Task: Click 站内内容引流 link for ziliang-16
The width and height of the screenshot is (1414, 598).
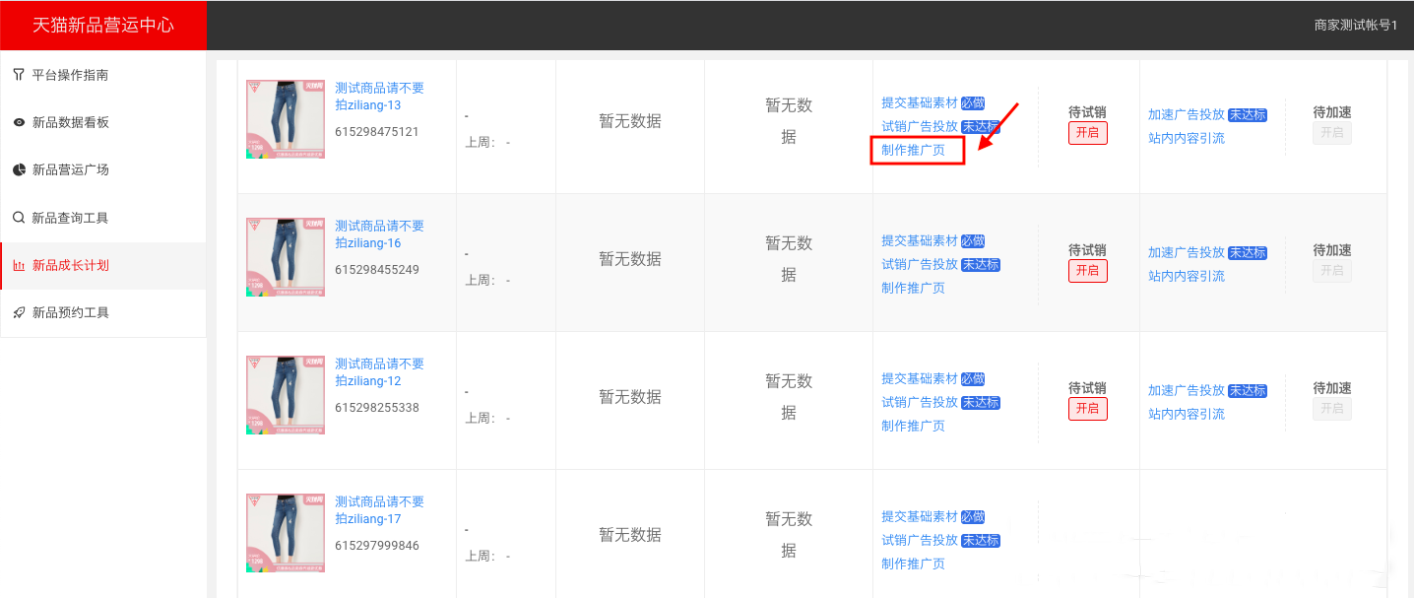Action: 1186,276
